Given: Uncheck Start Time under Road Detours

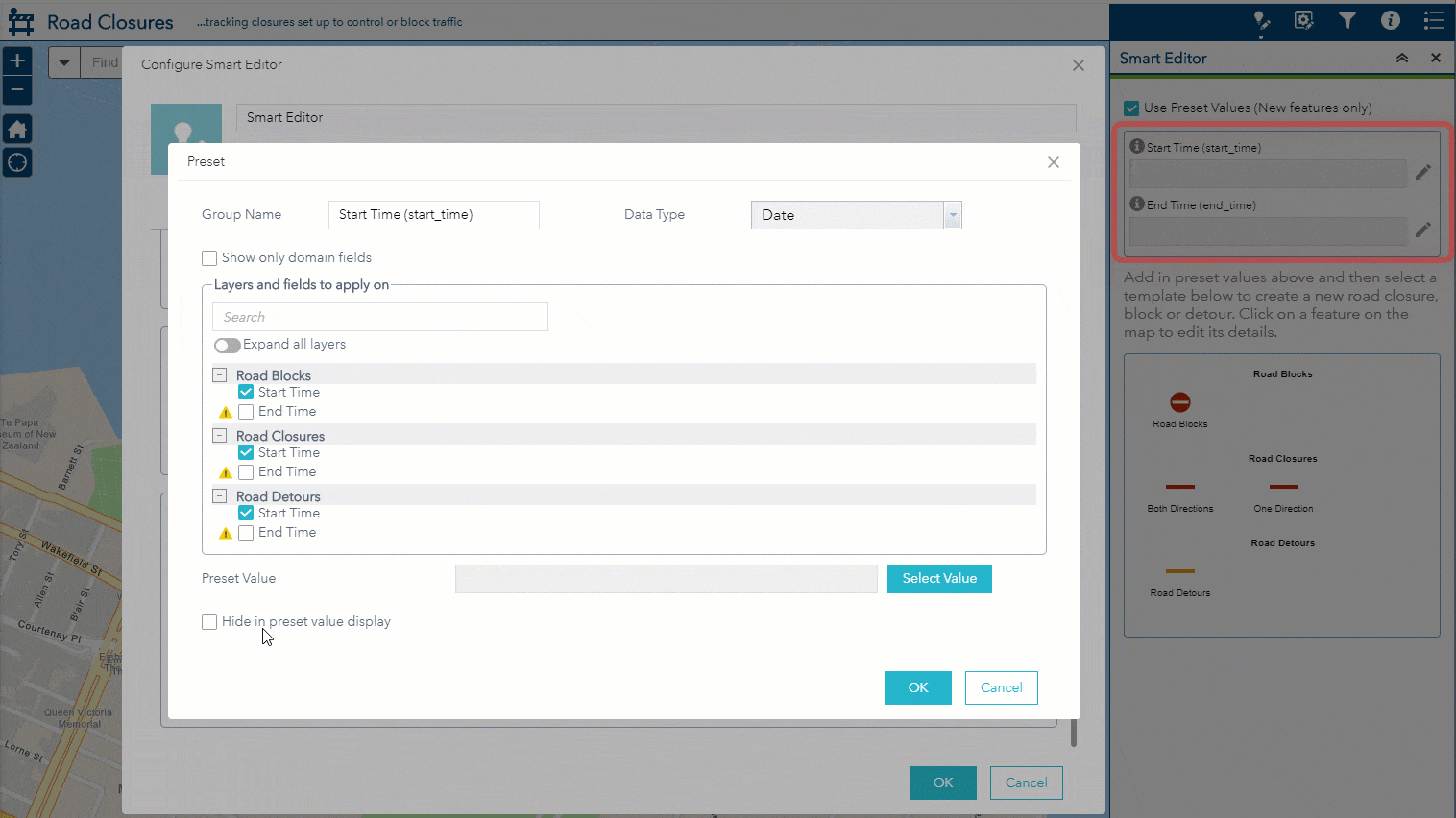Looking at the screenshot, I should click(x=246, y=513).
